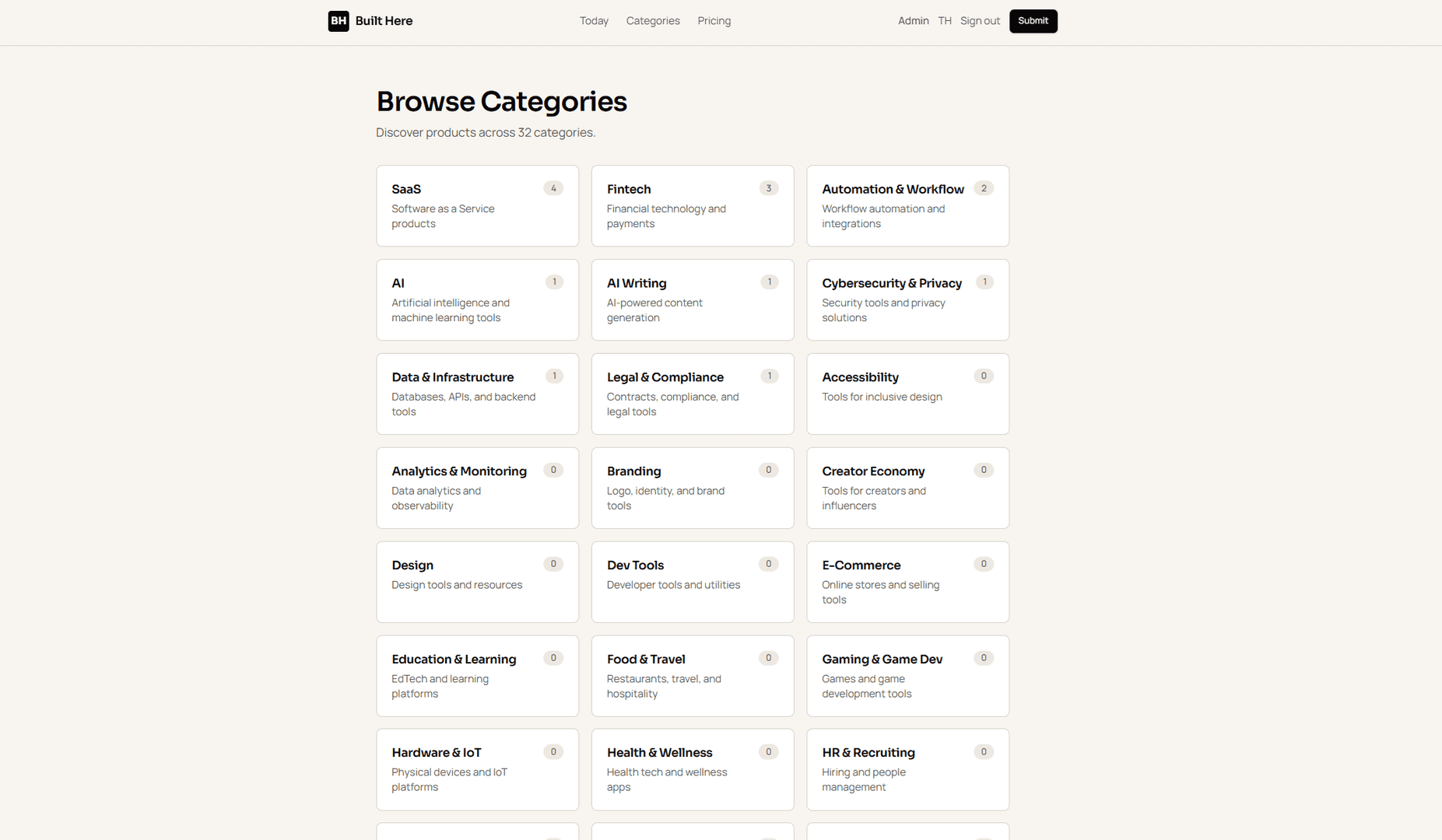Open the AI category card
1442x840 pixels.
(478, 300)
